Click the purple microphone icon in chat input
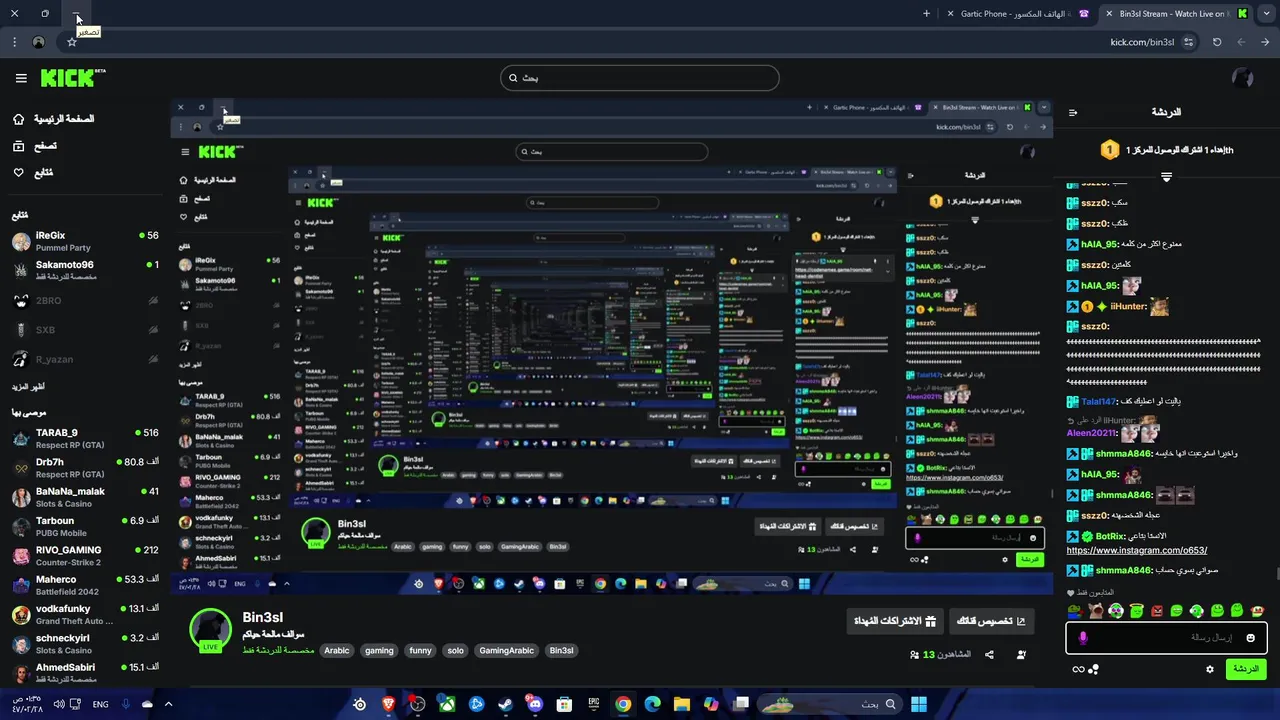This screenshot has width=1280, height=720. [1082, 637]
